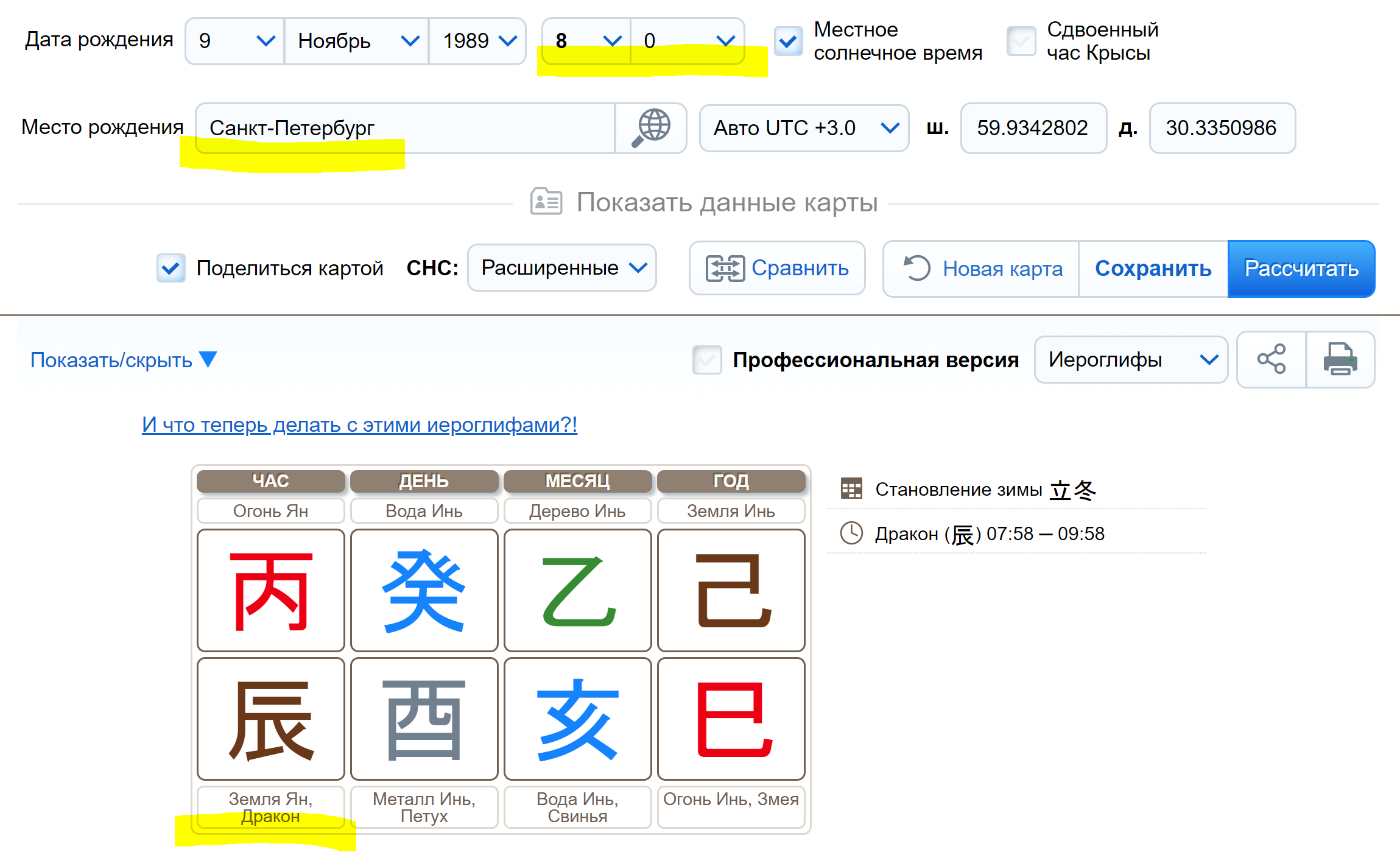Open the link about what to do with hieroglyphs
The width and height of the screenshot is (1400, 852).
click(359, 424)
